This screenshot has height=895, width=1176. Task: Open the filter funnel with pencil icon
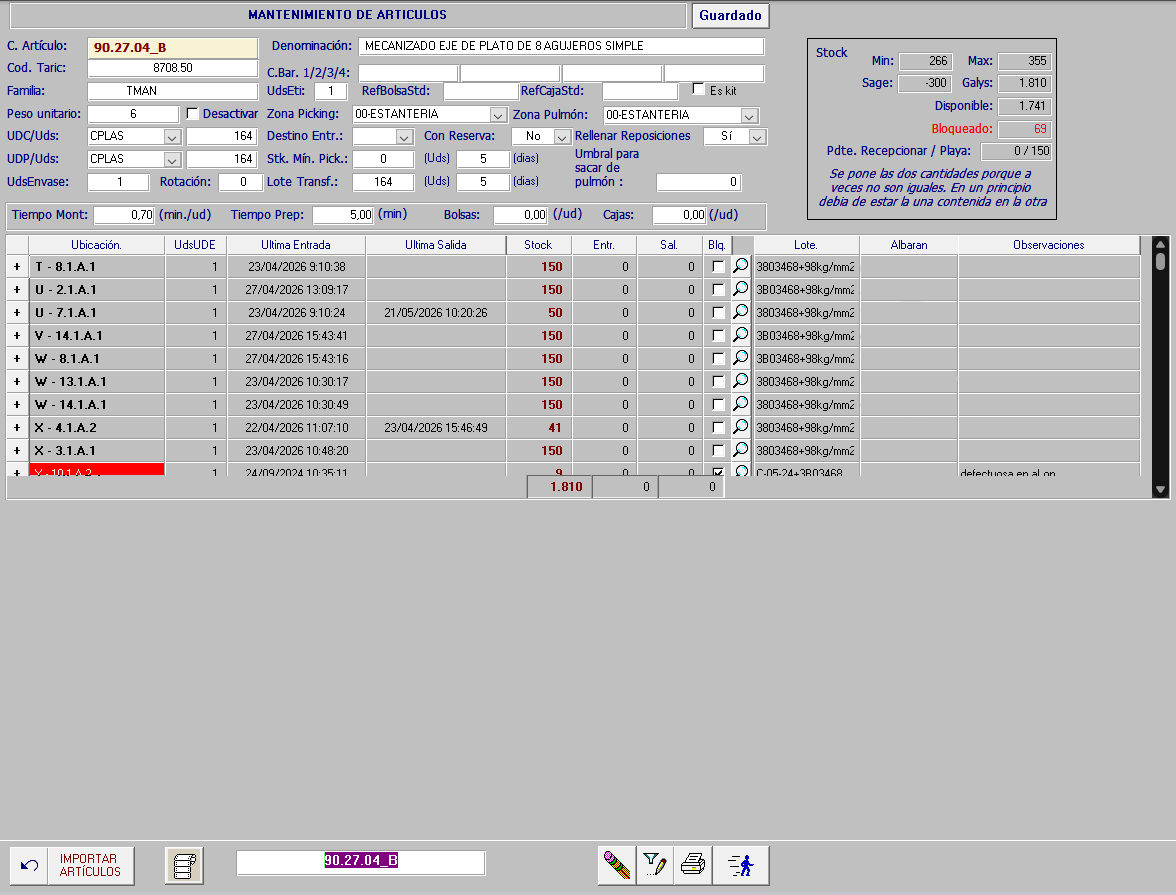coord(656,866)
